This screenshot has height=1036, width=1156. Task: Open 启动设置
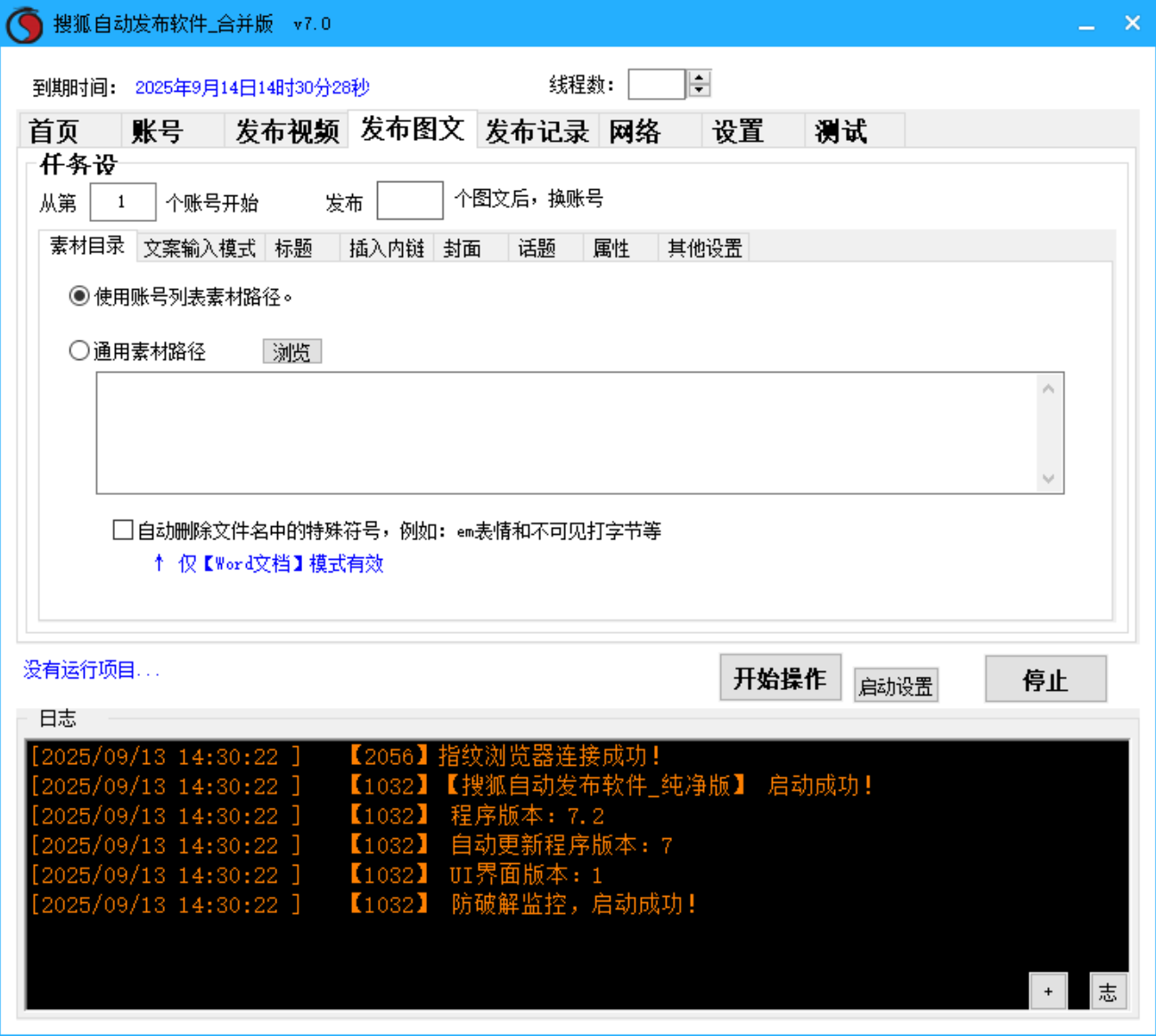(895, 685)
